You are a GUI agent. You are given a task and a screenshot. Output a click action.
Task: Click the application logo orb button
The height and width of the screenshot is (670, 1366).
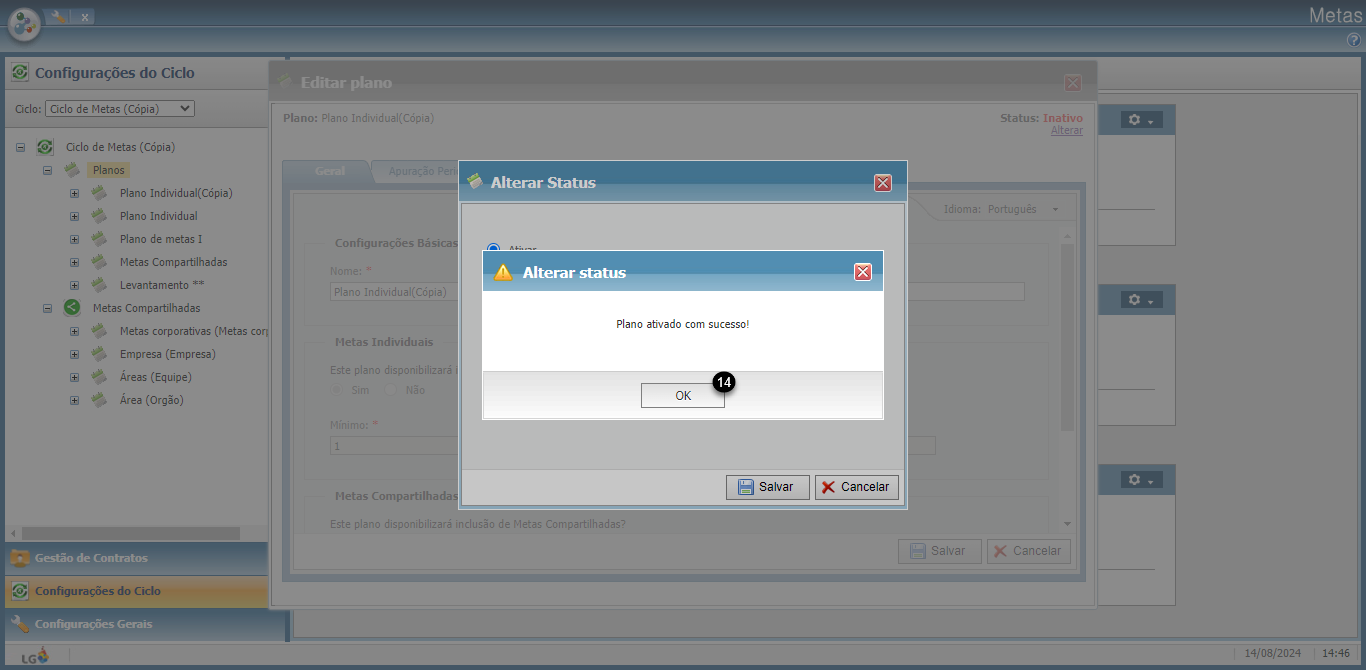click(x=25, y=23)
